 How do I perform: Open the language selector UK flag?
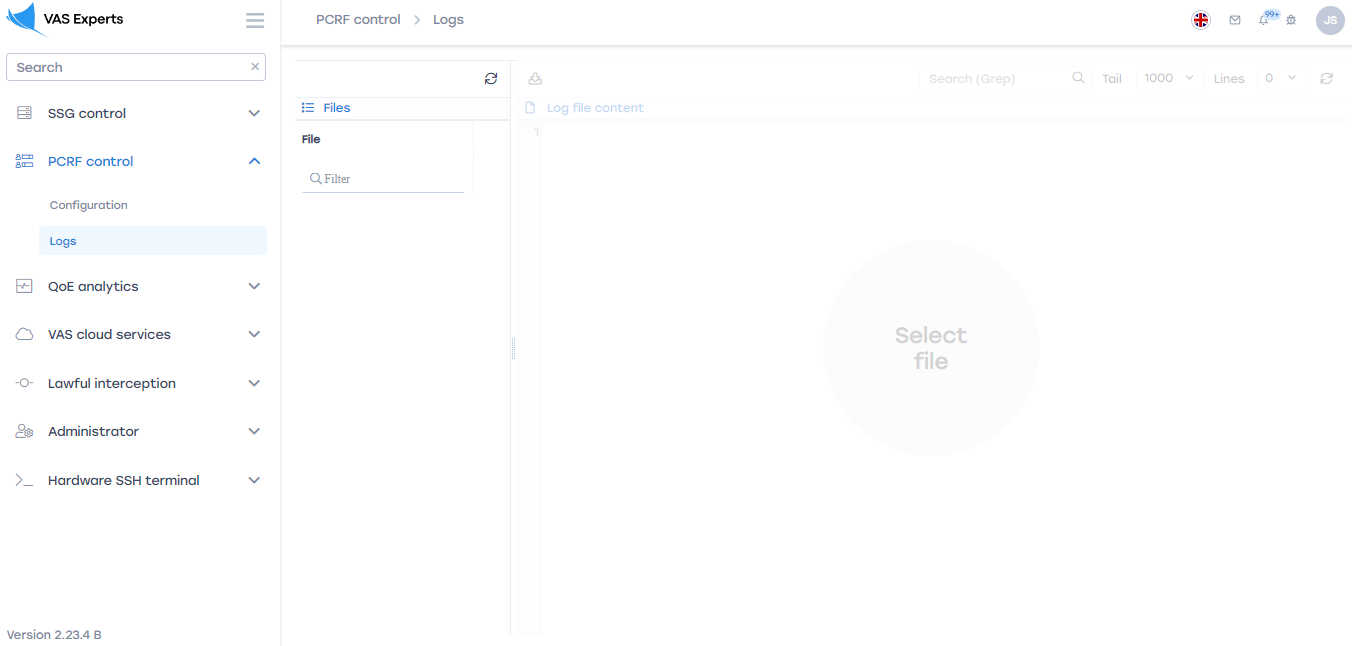tap(1201, 20)
